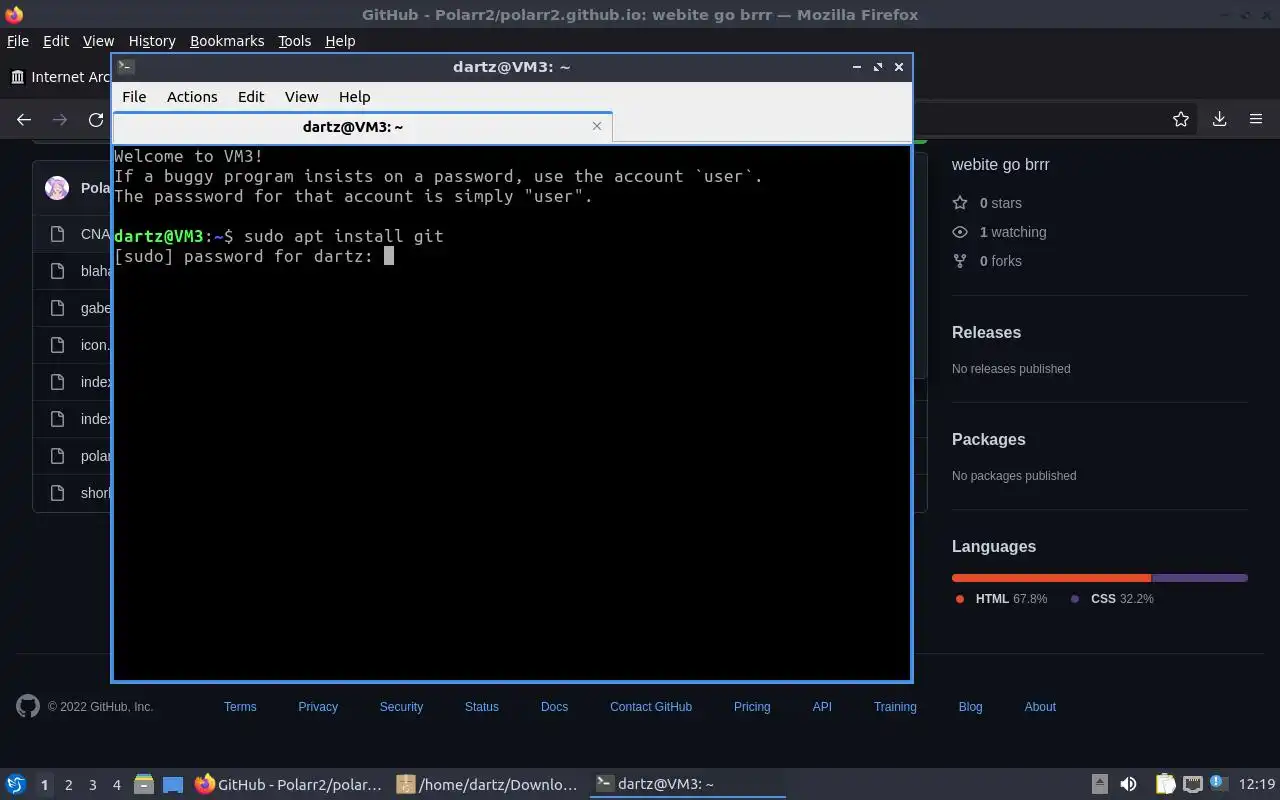This screenshot has width=1280, height=800.
Task: Launch the file manager from the panel
Action: pyautogui.click(x=144, y=784)
